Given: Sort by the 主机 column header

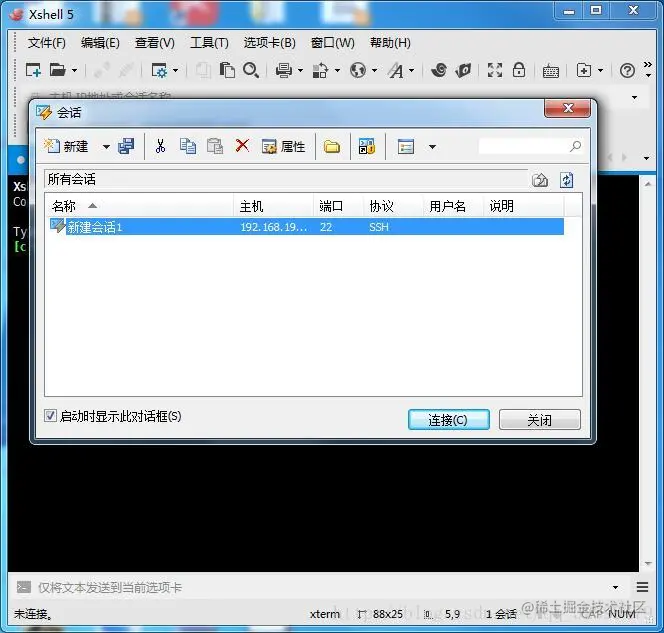Looking at the screenshot, I should click(273, 206).
